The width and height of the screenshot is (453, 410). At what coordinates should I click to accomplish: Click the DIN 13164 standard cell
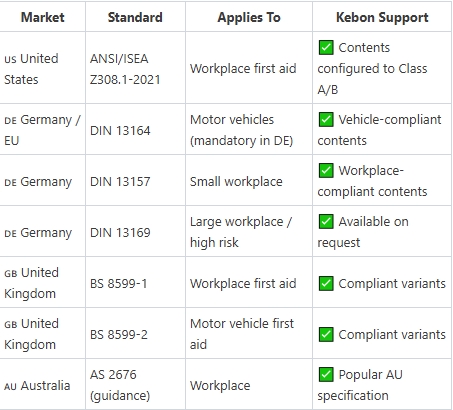coord(135,129)
